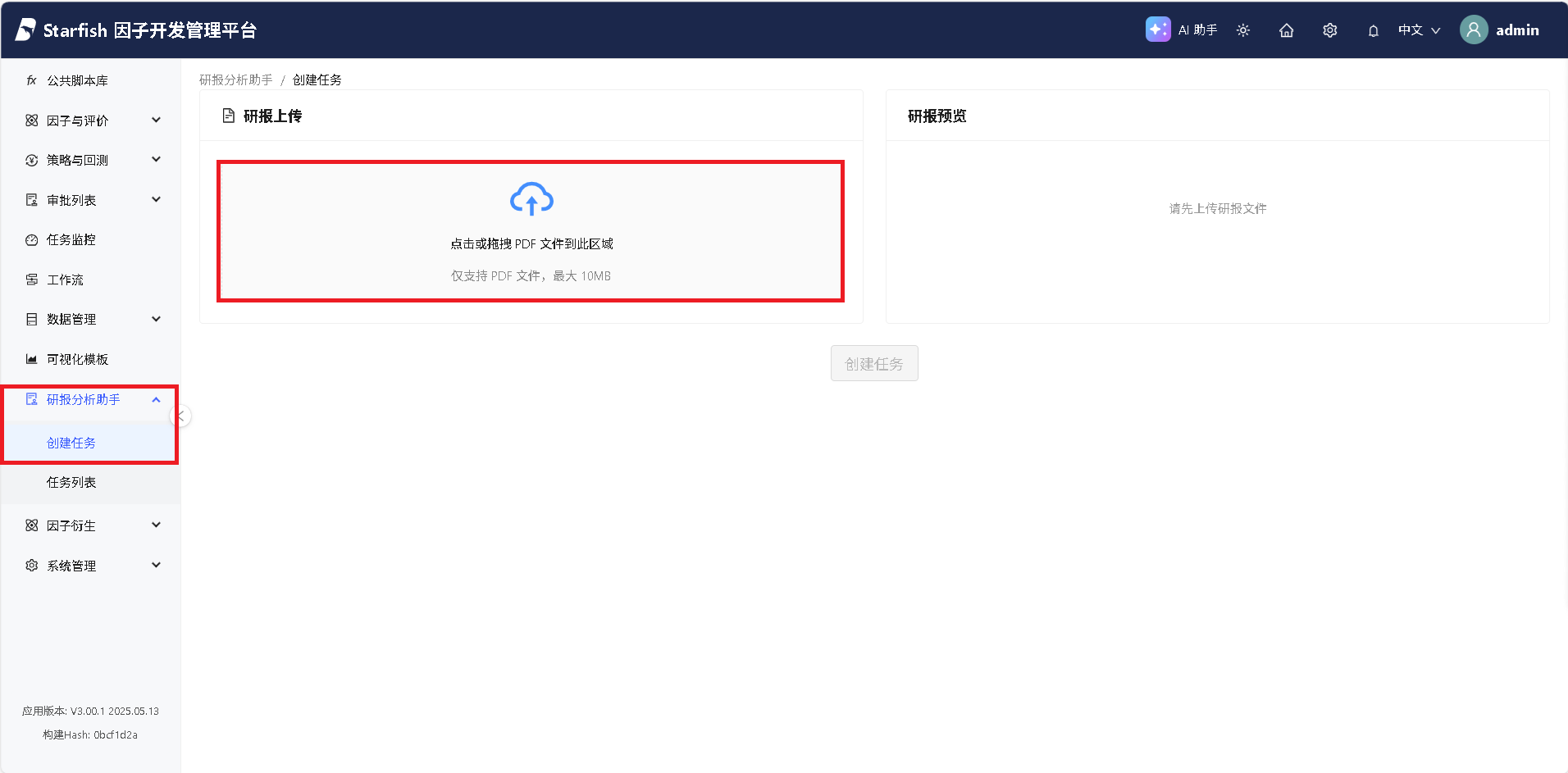This screenshot has height=773, width=1568.
Task: Click the admin username
Action: pyautogui.click(x=1517, y=30)
